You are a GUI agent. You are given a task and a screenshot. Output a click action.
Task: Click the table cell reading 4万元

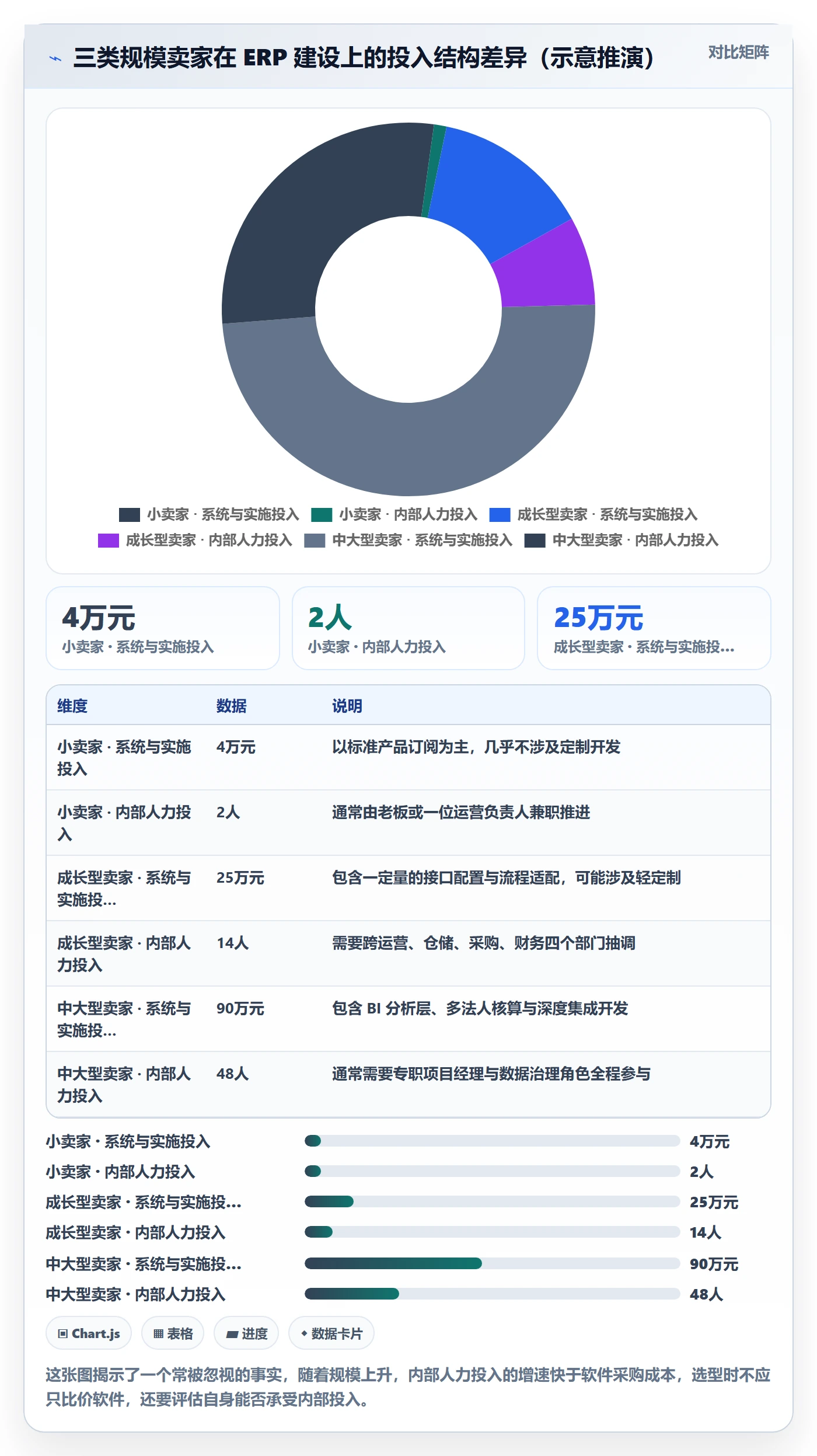[x=236, y=747]
